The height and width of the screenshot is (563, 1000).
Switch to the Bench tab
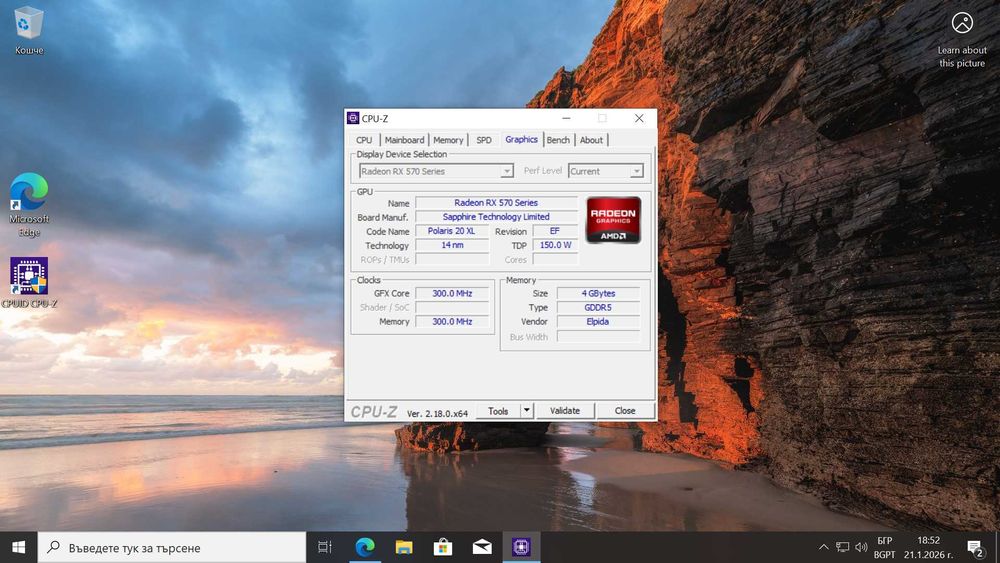click(x=558, y=140)
